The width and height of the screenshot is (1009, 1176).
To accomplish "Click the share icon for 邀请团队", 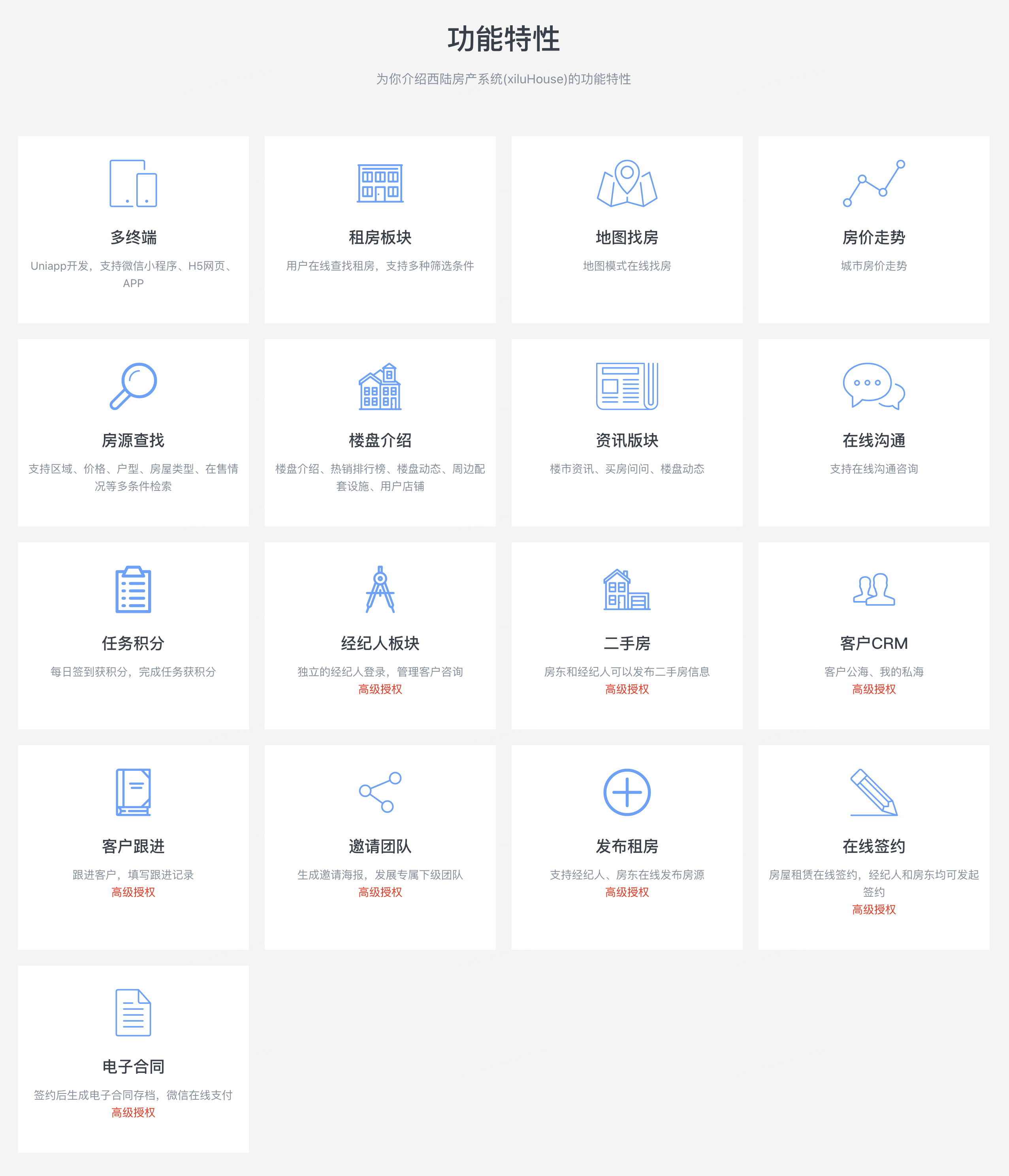I will click(380, 792).
